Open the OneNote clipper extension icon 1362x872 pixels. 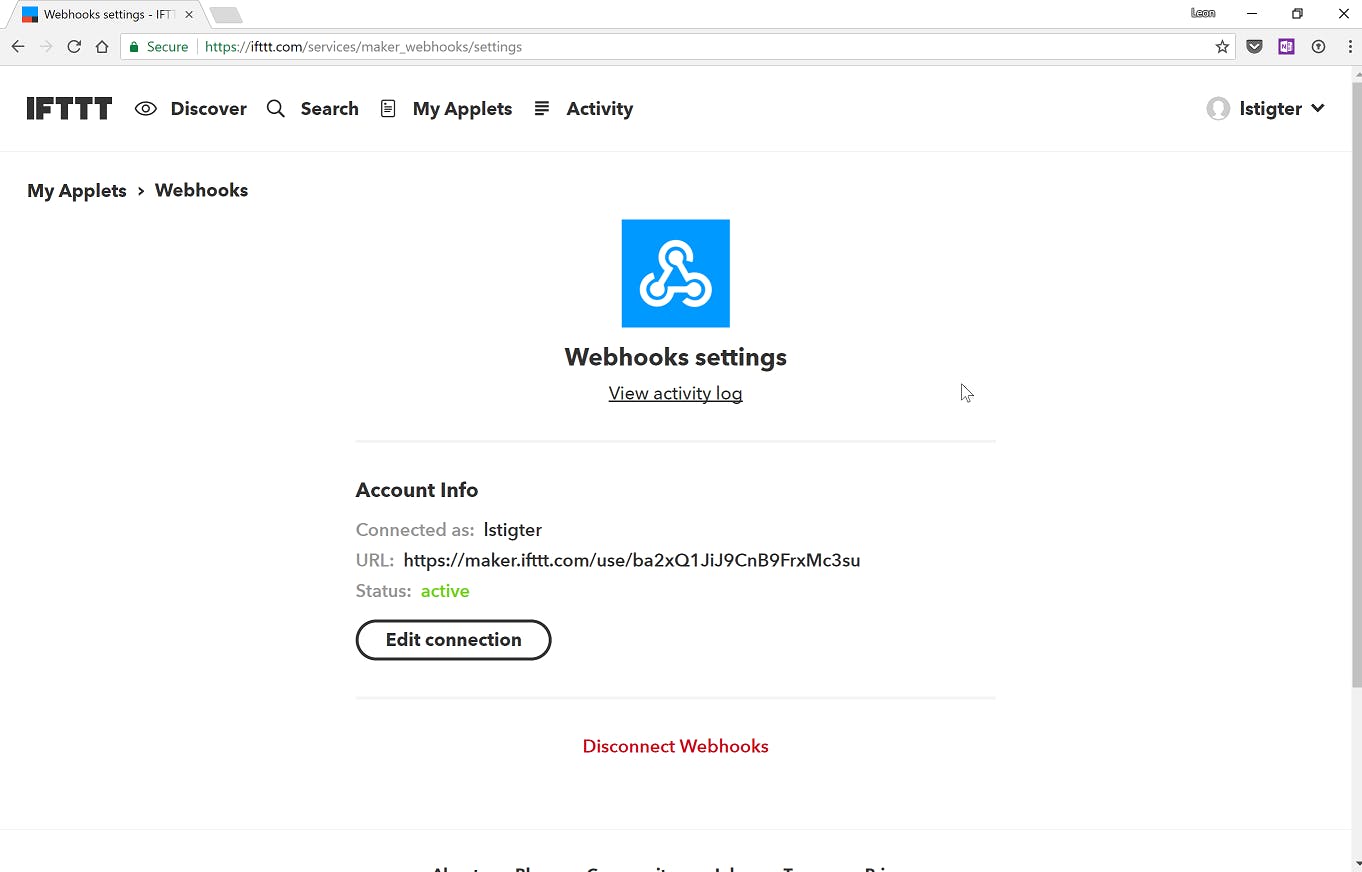pos(1286,47)
